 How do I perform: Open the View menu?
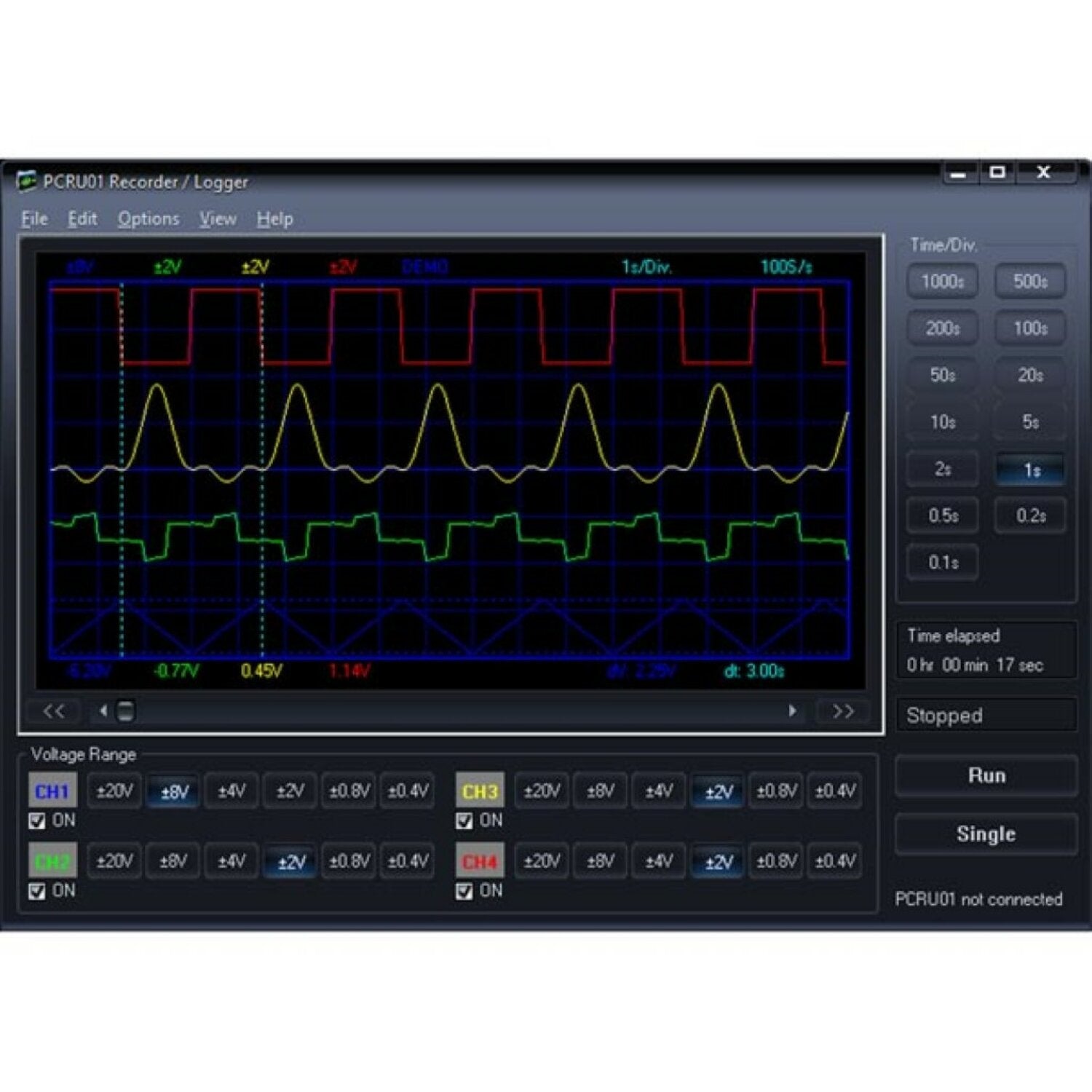point(218,219)
